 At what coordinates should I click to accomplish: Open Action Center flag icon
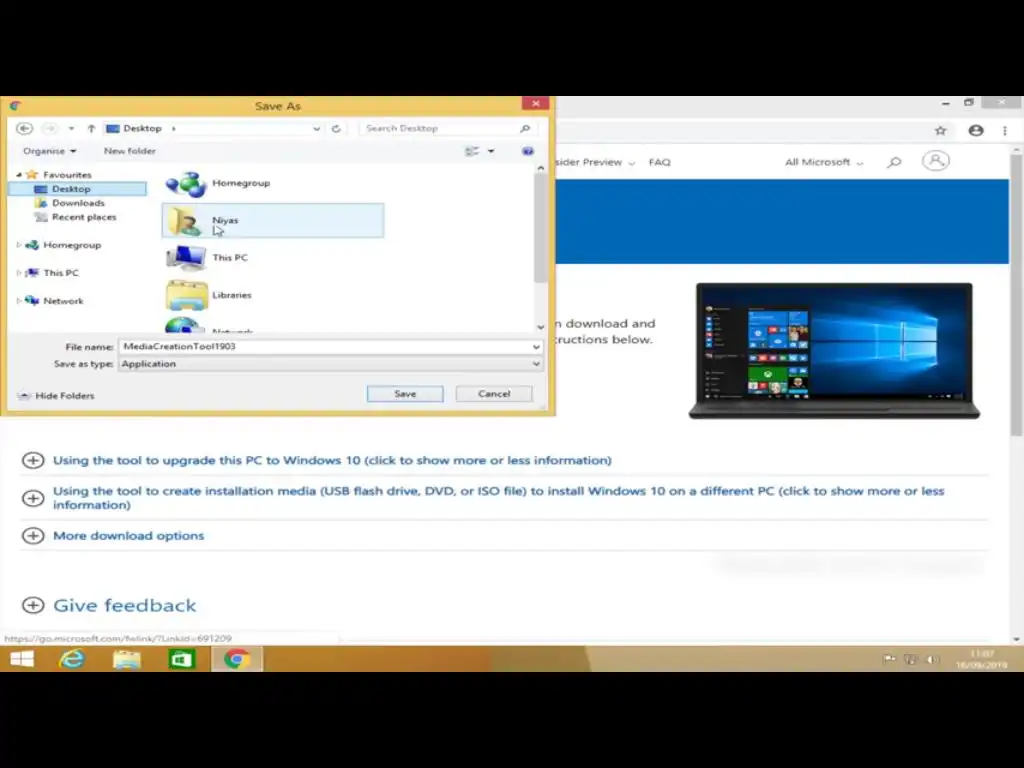coord(889,660)
